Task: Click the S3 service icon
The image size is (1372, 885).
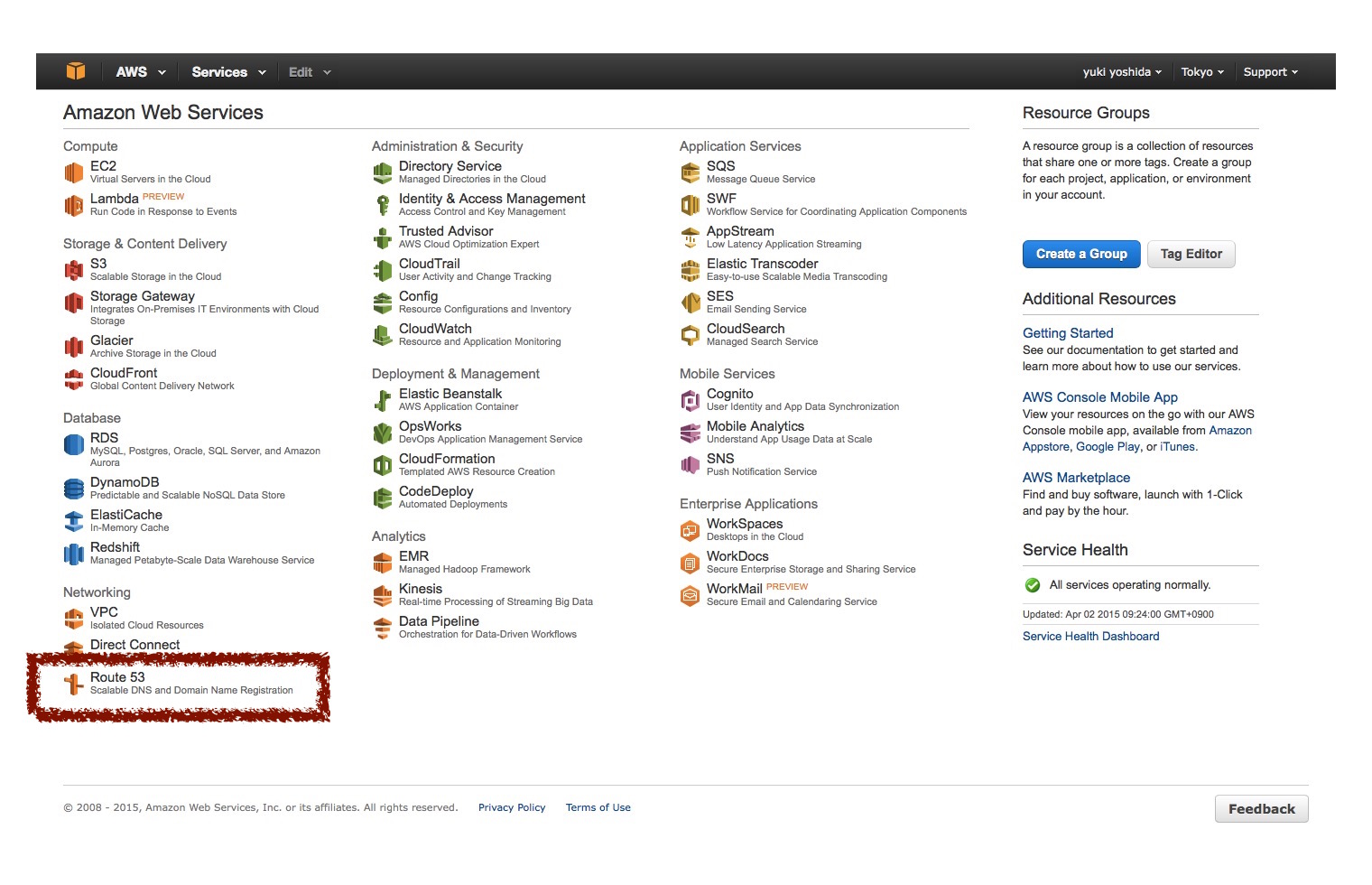Action: [74, 269]
